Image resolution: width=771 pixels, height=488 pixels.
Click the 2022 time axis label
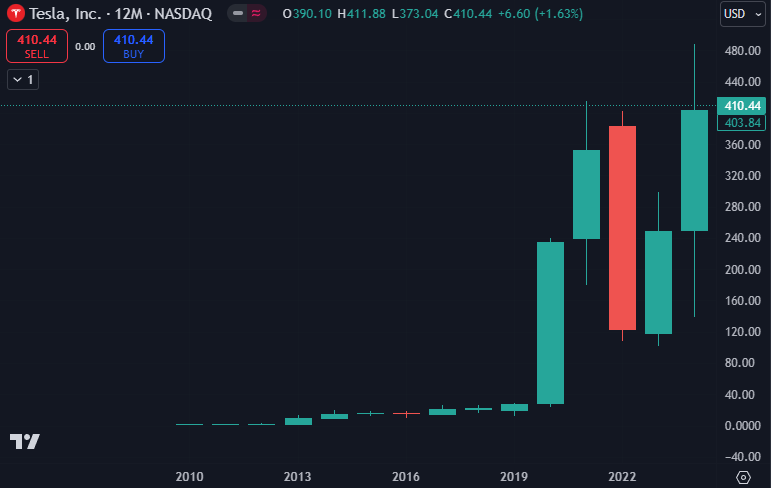point(622,477)
